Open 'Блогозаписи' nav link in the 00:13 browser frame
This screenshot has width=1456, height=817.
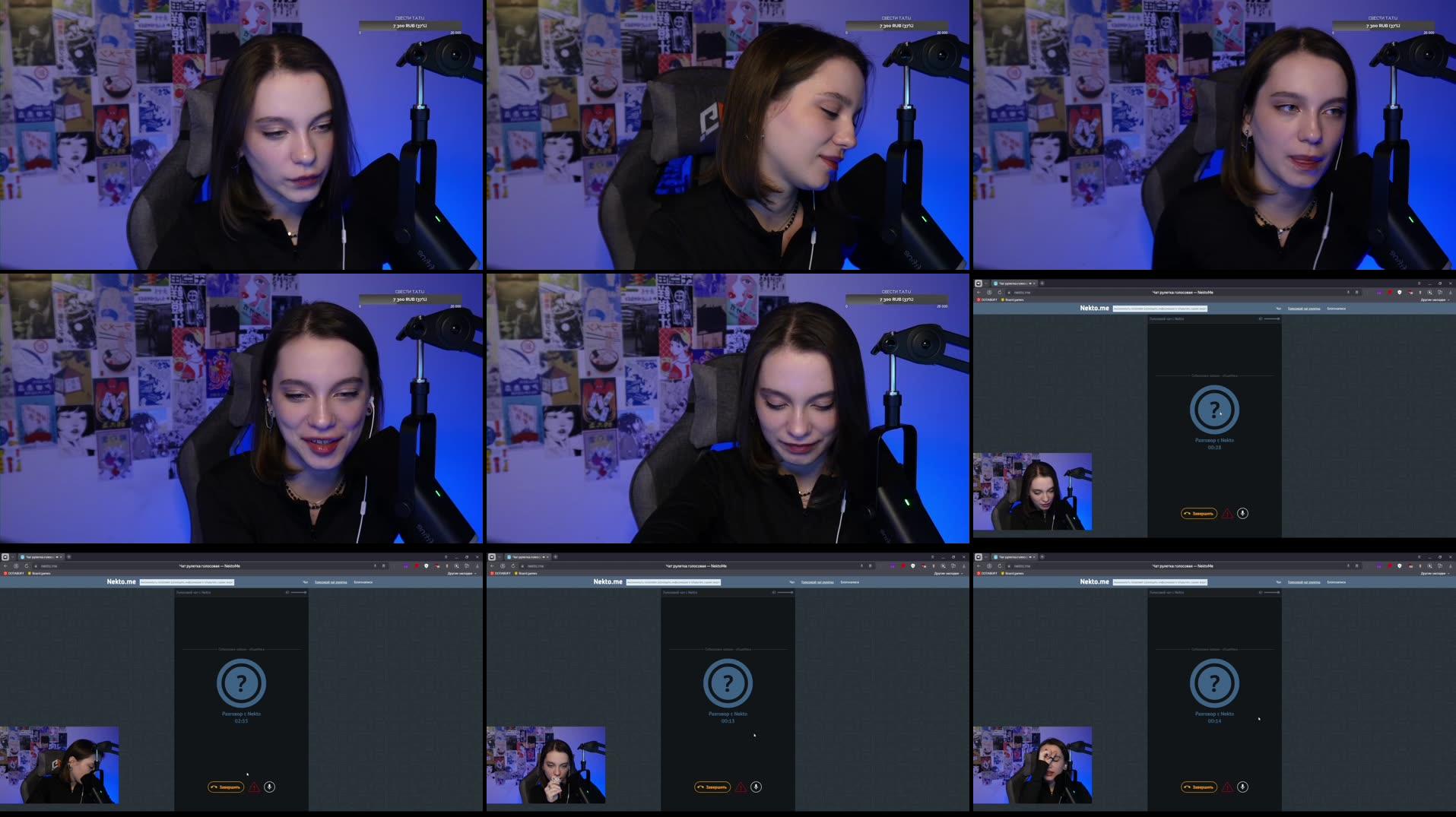850,582
